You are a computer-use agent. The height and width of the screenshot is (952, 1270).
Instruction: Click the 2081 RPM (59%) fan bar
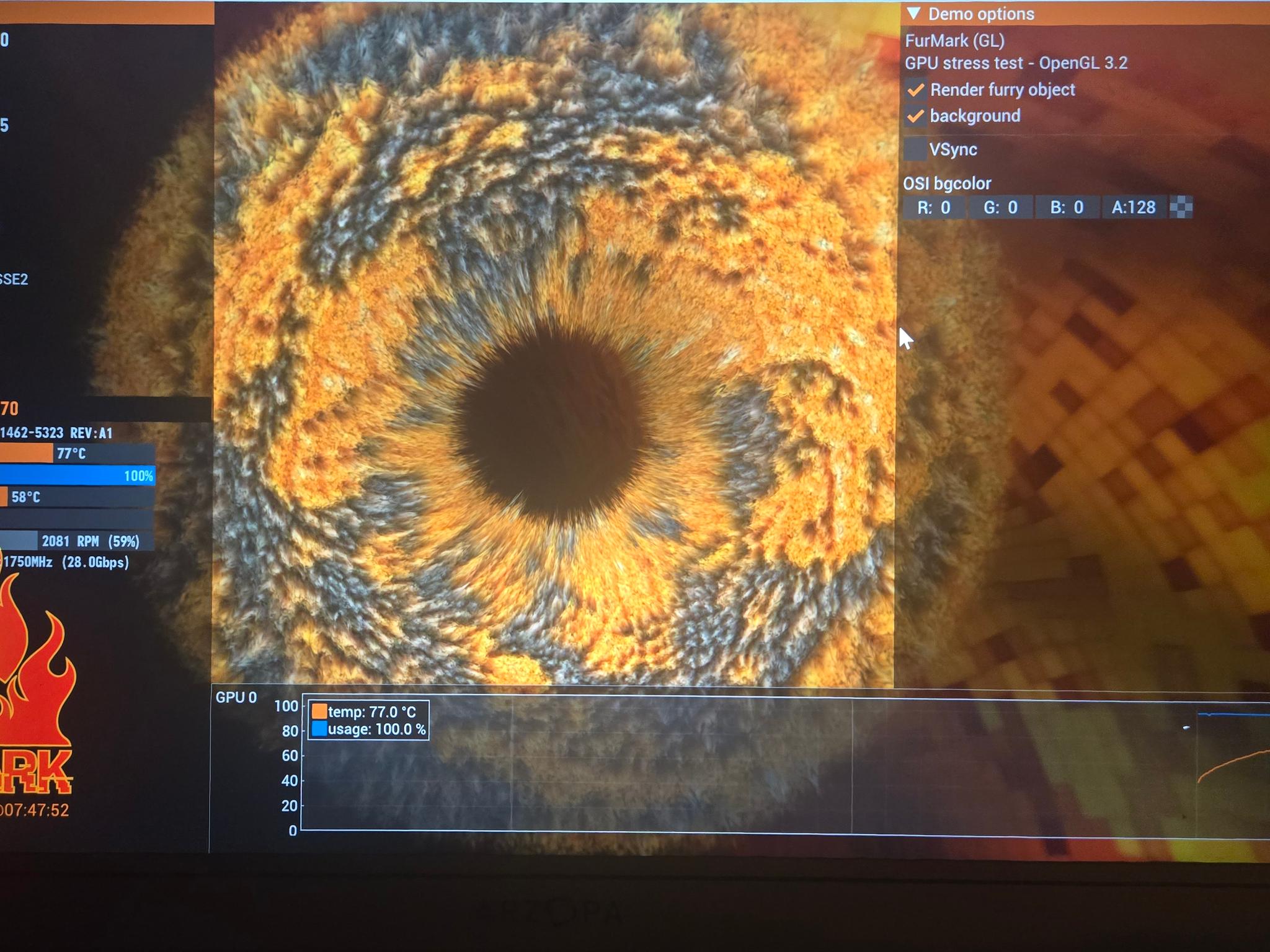pos(78,541)
